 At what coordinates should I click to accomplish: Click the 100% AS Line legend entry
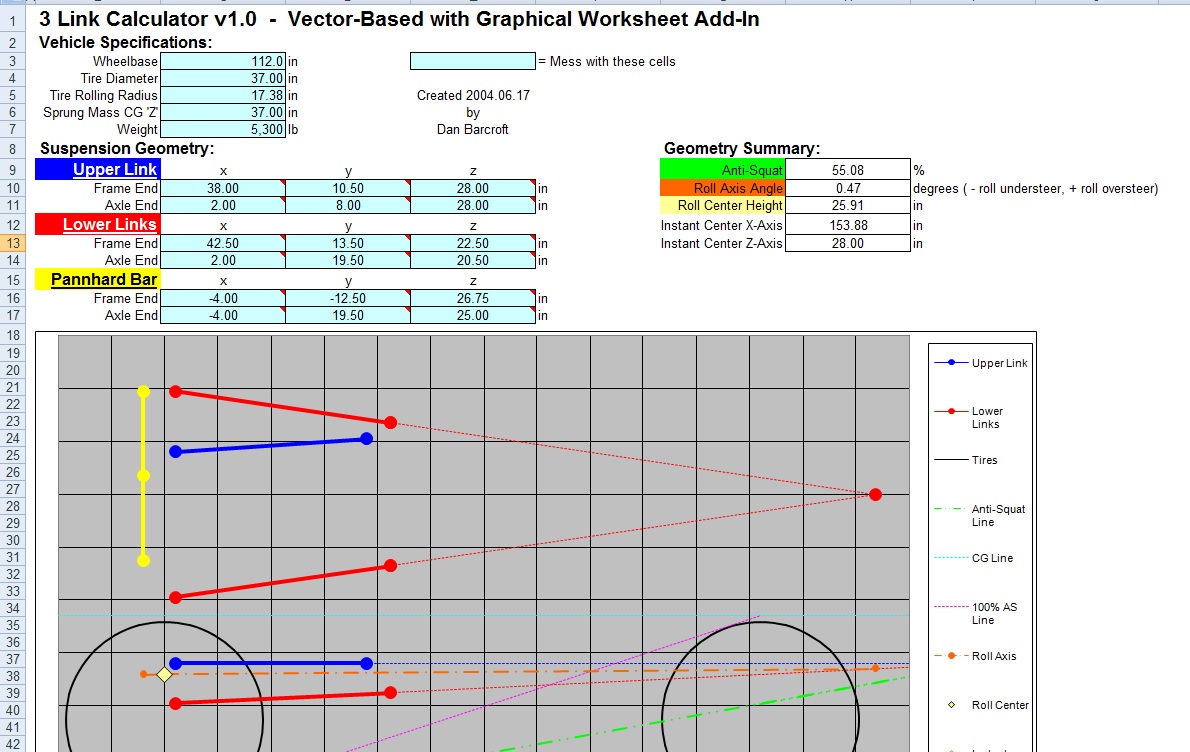(994, 613)
